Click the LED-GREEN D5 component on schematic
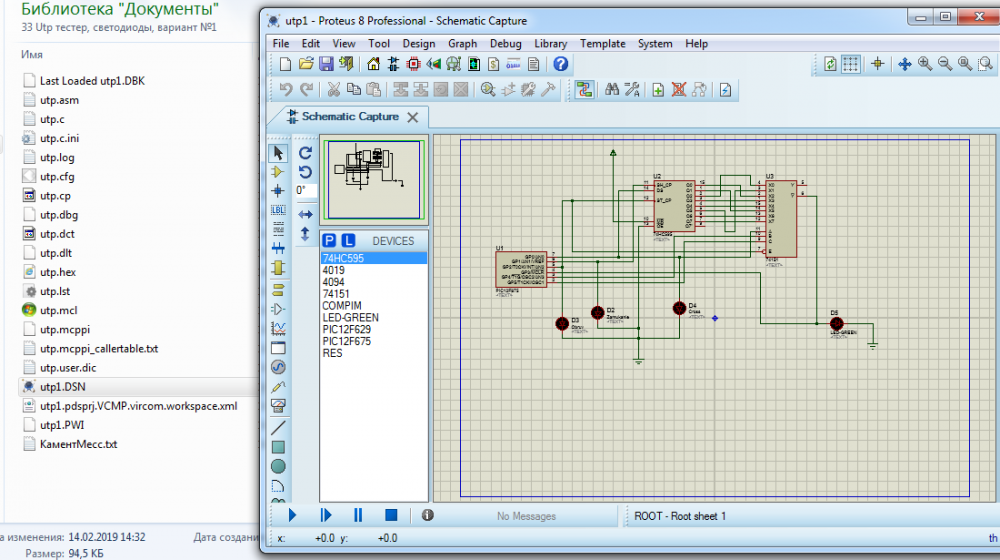Screen dimensions: 1000x560 point(836,323)
